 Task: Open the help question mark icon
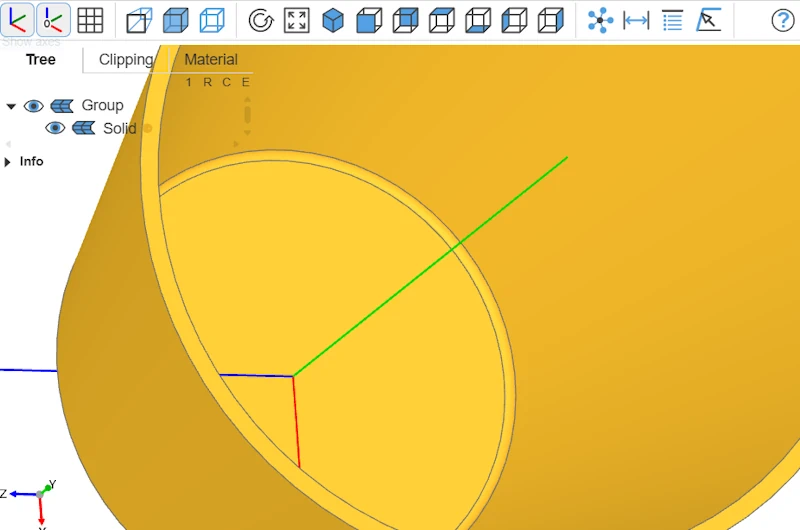[782, 20]
